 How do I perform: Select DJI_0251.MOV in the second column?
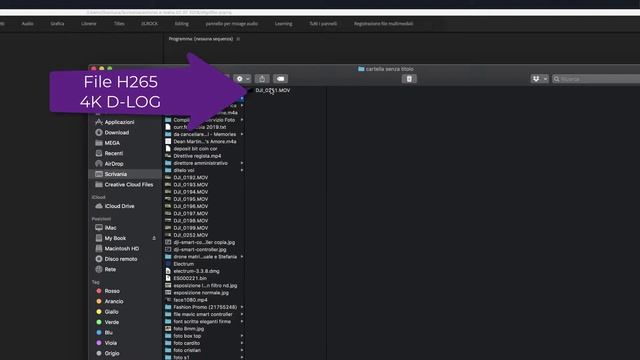click(273, 90)
